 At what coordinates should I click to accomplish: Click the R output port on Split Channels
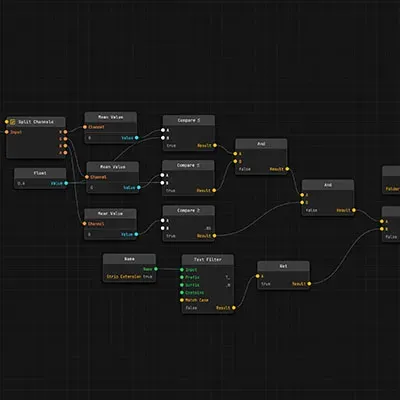click(x=65, y=132)
